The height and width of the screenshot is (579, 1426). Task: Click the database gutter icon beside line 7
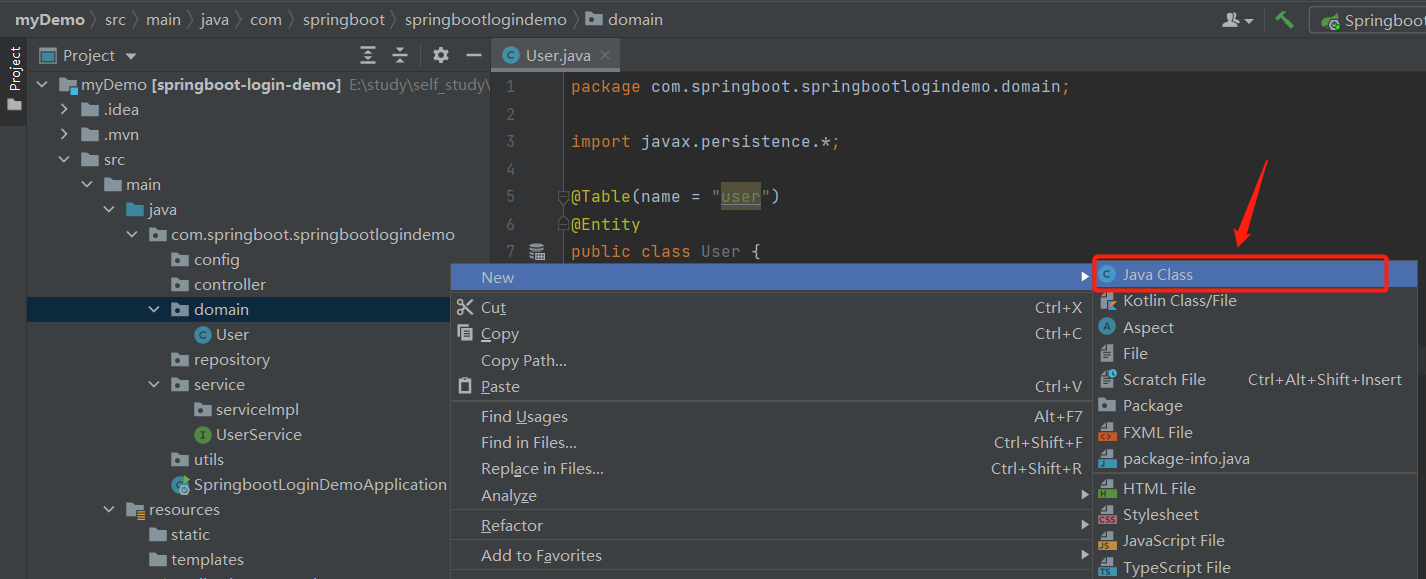tap(537, 251)
